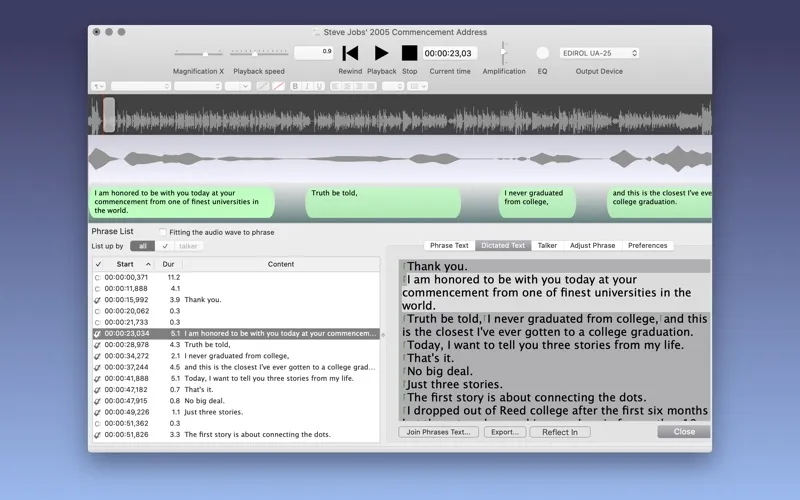
Task: Switch to the Talker tab
Action: coord(547,245)
